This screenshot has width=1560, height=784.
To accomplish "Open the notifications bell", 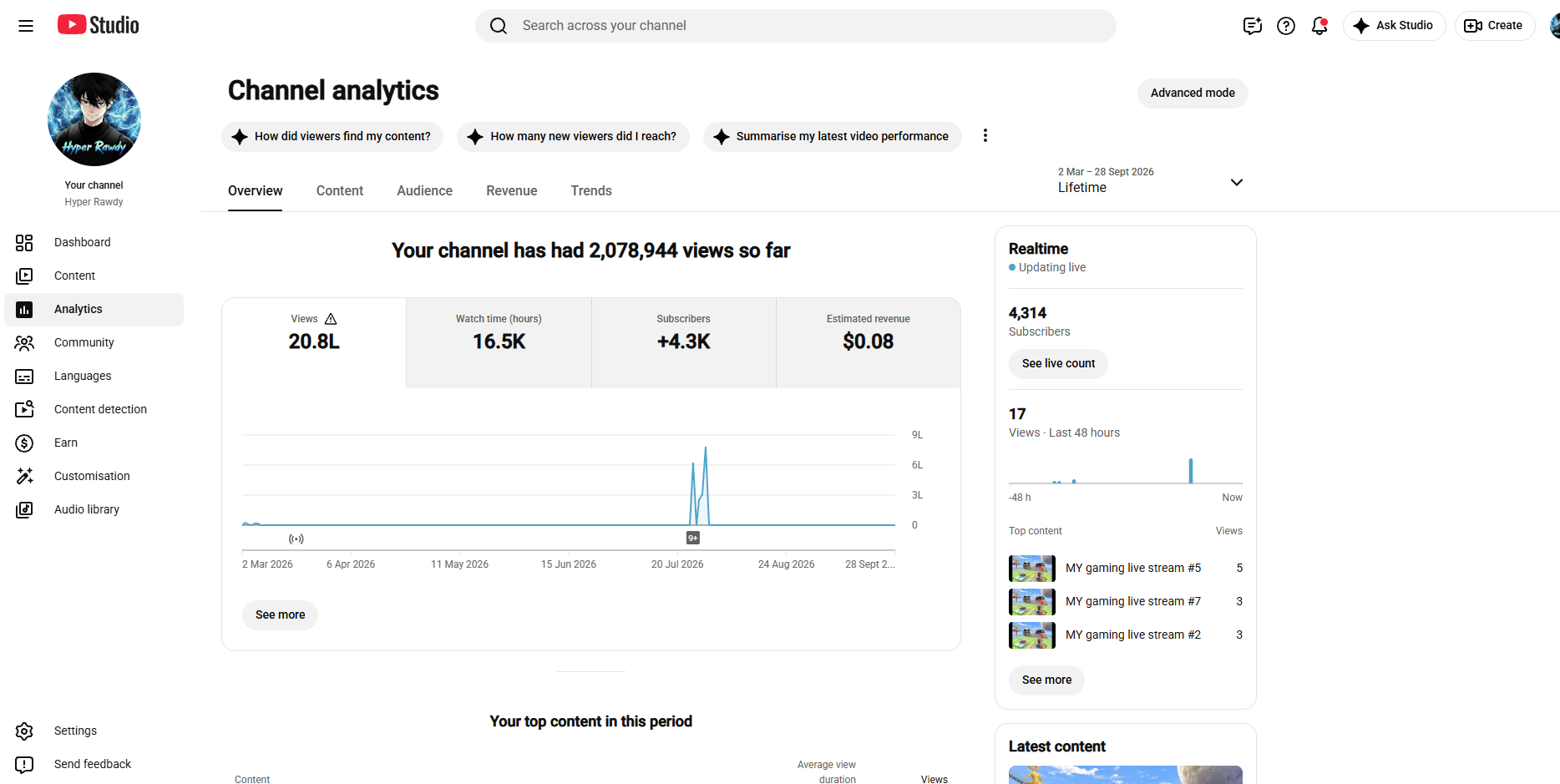I will 1319,26.
